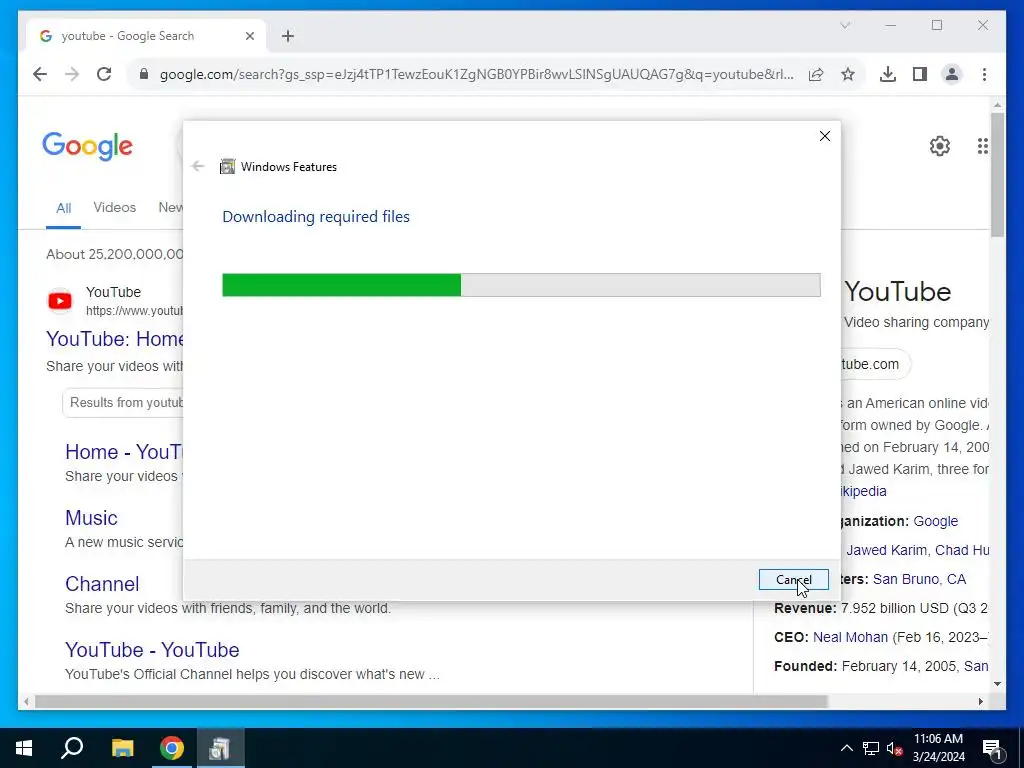
Task: Open Neal Mohan CEO link
Action: [x=850, y=637]
